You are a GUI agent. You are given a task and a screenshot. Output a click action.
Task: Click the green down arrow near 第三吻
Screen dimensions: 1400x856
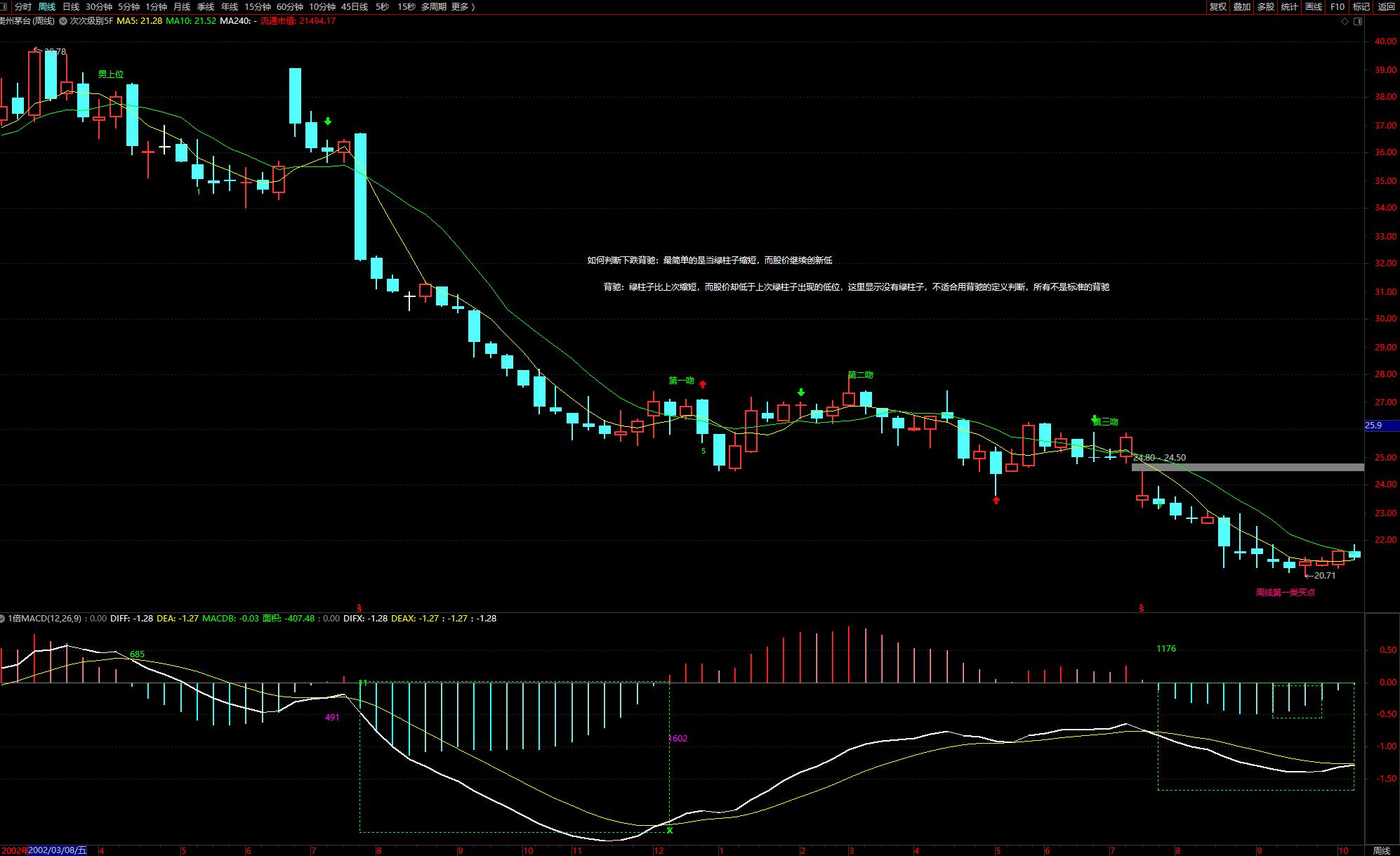[x=1094, y=419]
